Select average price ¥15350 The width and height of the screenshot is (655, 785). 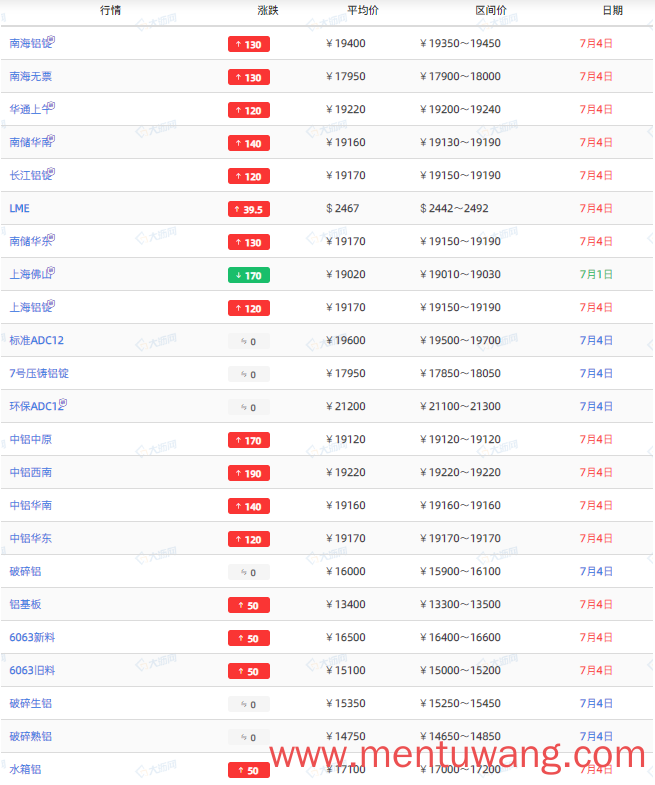346,703
